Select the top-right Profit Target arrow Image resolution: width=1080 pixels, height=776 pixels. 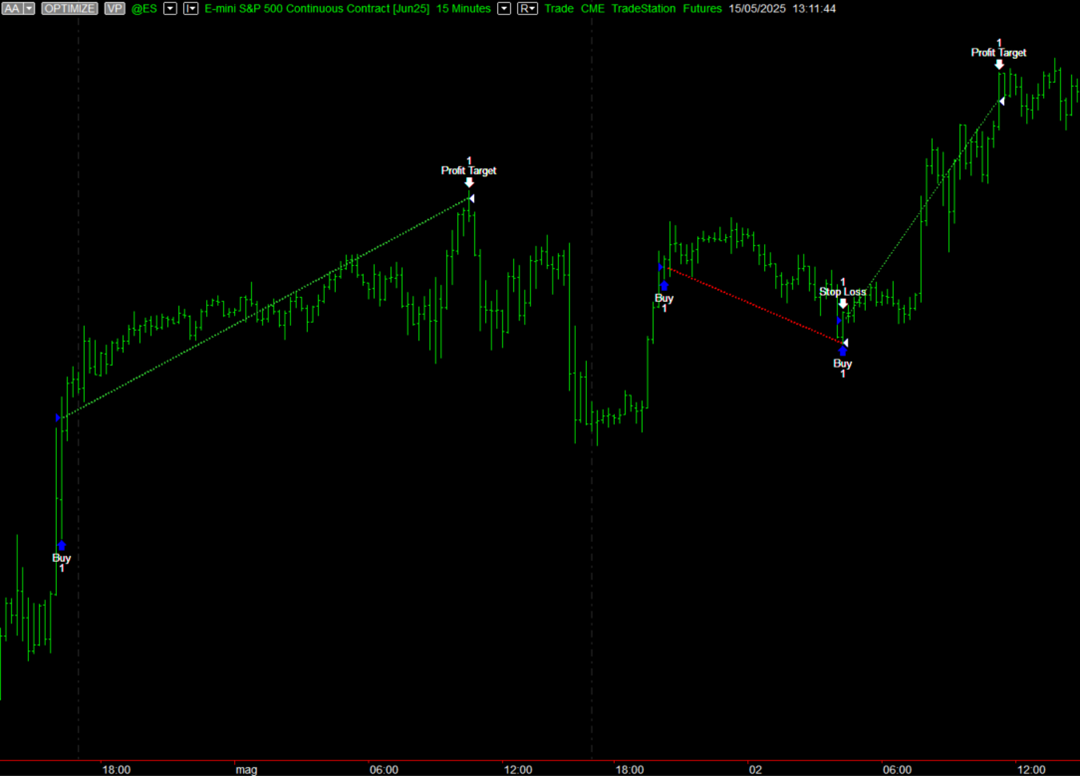(999, 64)
